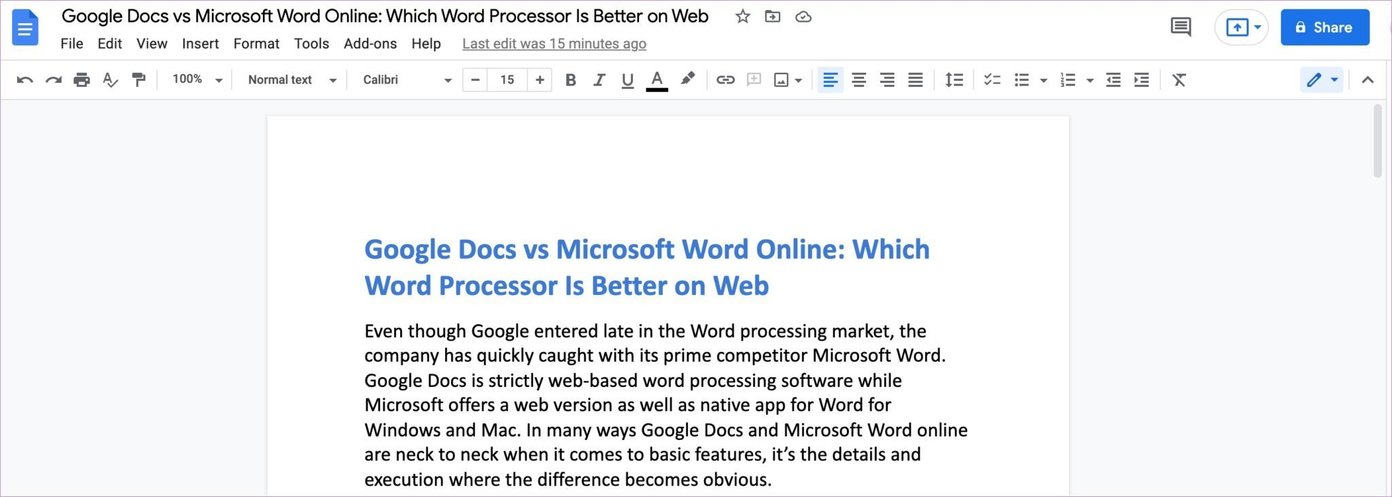
Task: Hide the menus with the chevron
Action: (1368, 80)
